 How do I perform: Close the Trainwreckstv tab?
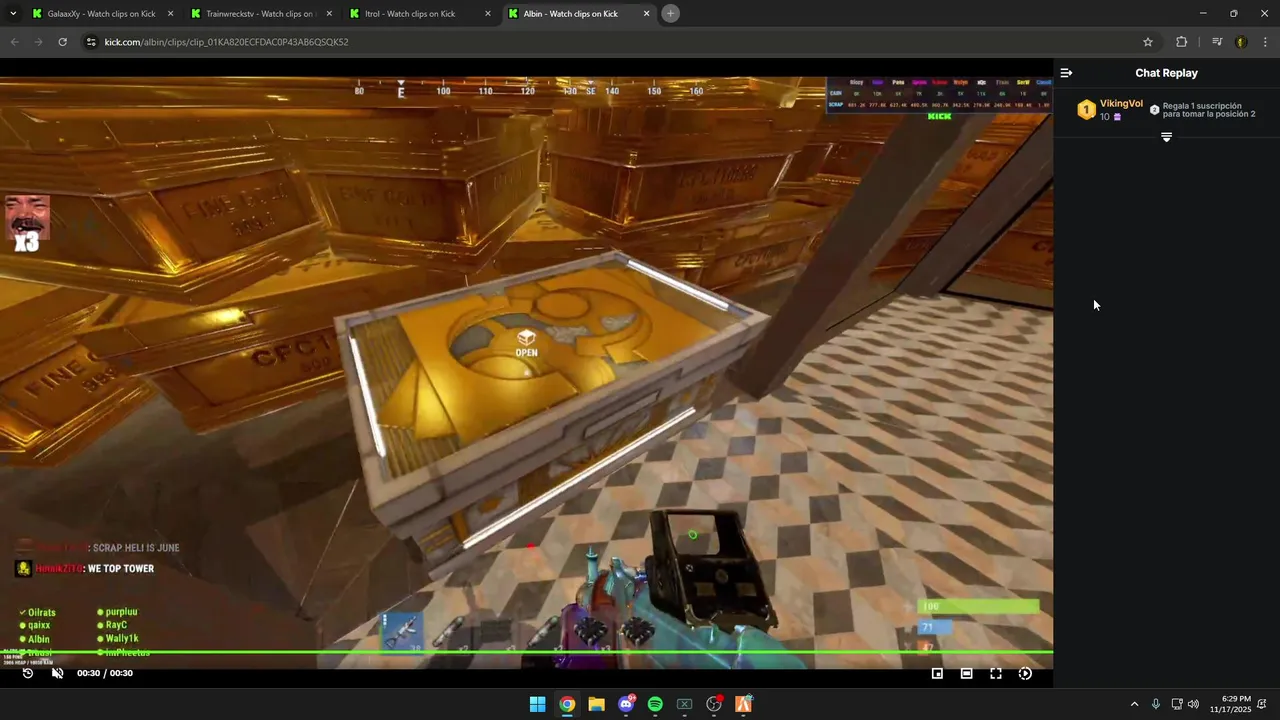(329, 14)
